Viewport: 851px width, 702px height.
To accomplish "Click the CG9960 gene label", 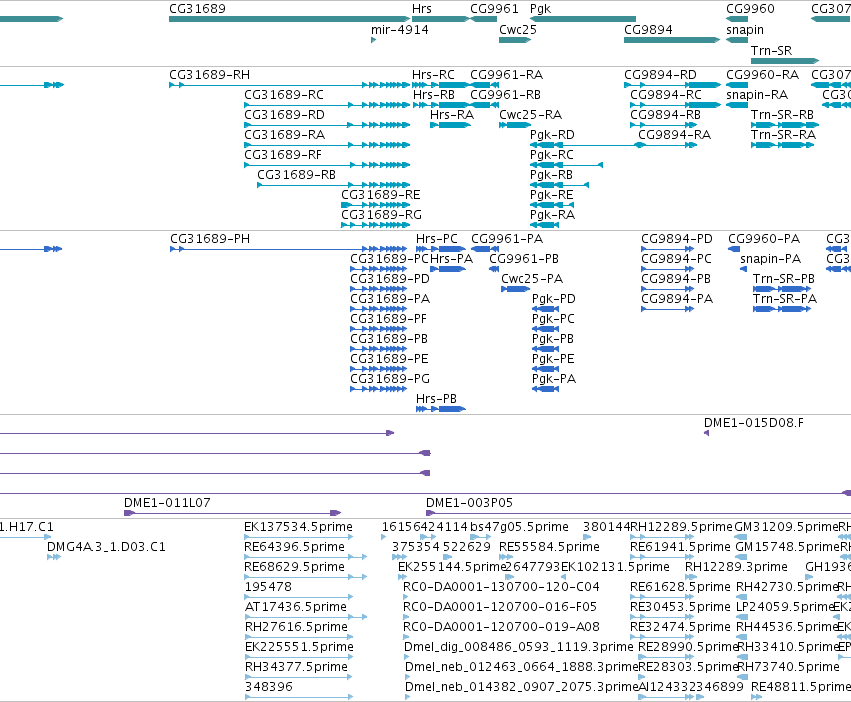I will (x=751, y=9).
